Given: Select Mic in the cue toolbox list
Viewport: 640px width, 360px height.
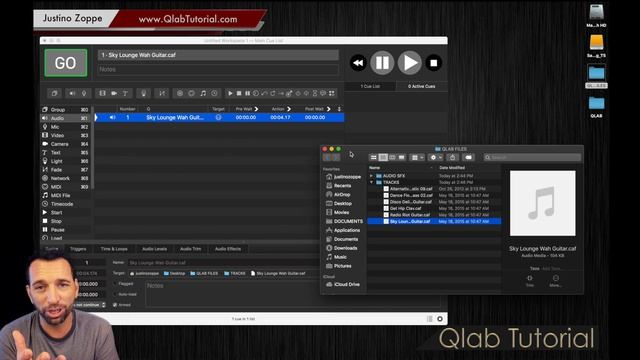Looking at the screenshot, I should click(x=65, y=127).
